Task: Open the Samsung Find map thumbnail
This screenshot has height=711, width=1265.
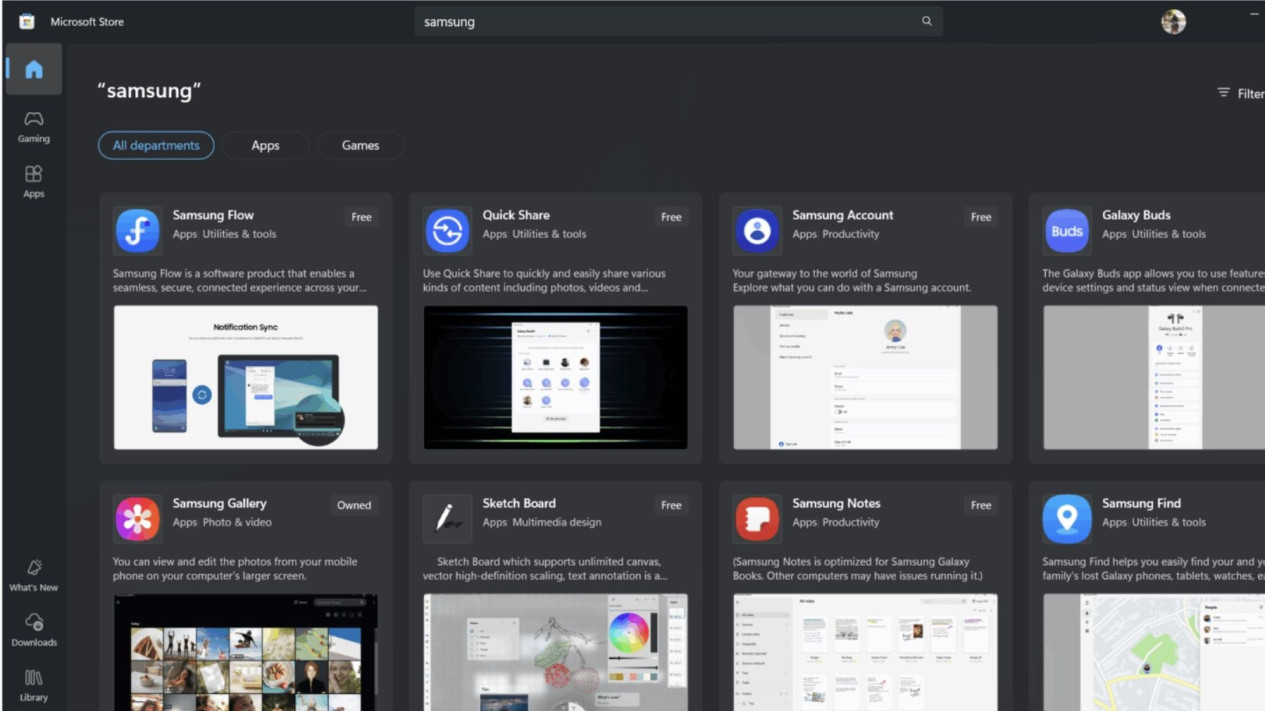Action: 1154,652
